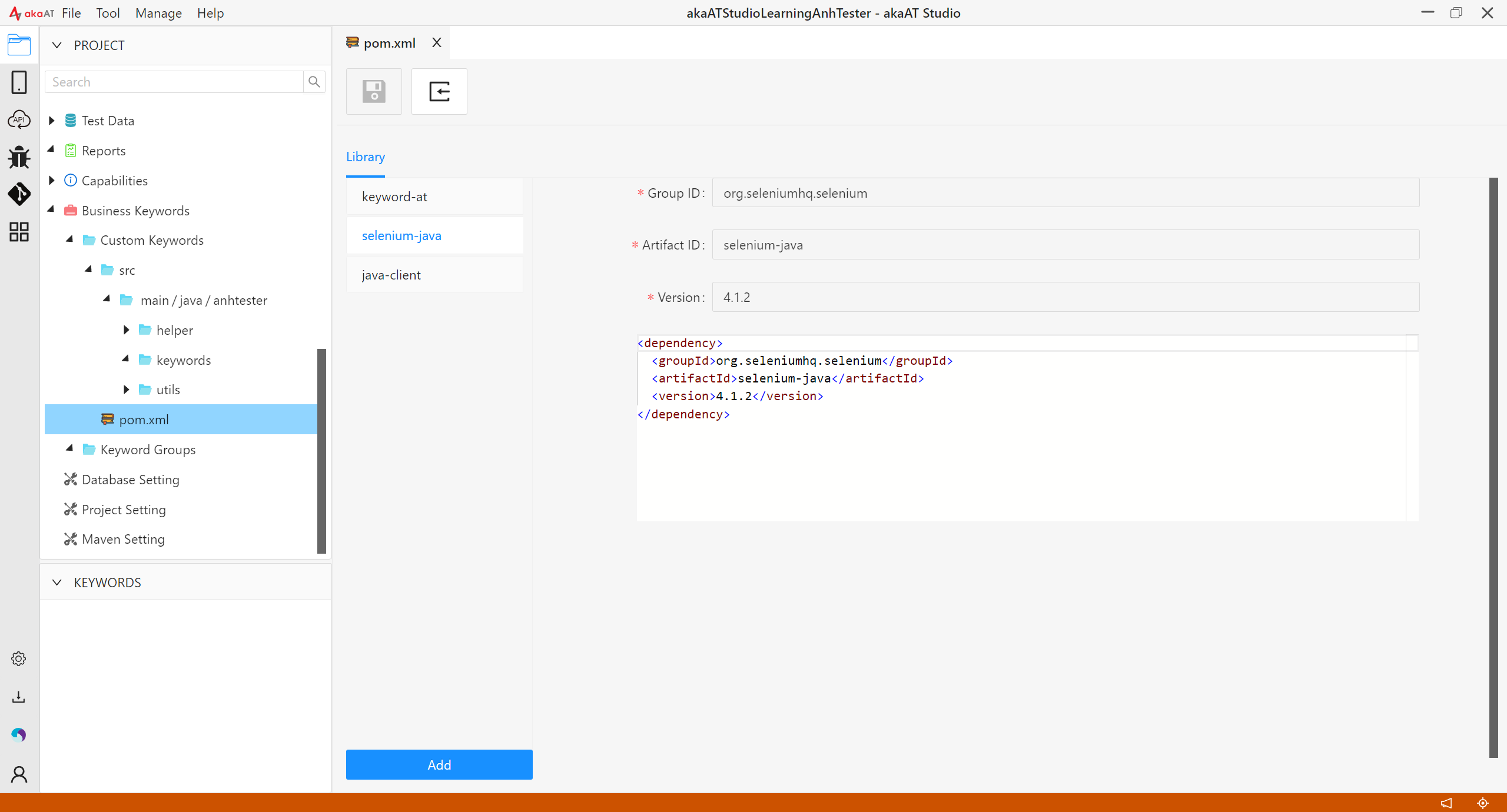Click the Business Keywords briefcase icon
Image resolution: width=1507 pixels, height=812 pixels.
coord(71,211)
